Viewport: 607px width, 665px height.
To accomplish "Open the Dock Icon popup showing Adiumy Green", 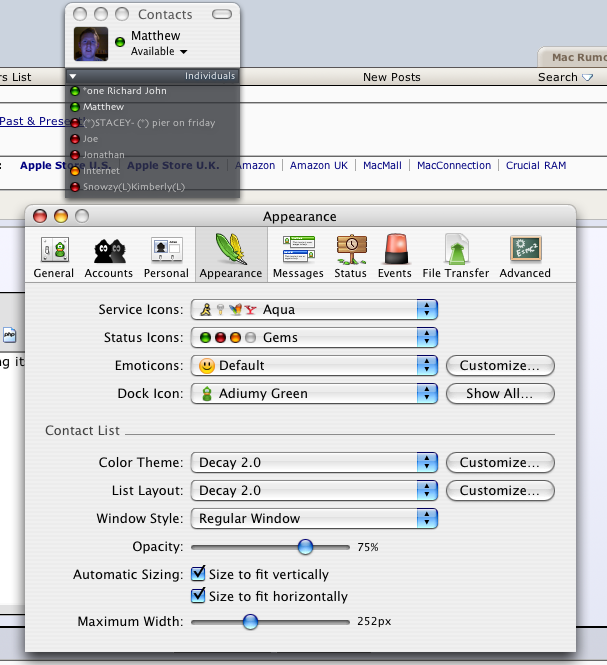I will [x=314, y=394].
